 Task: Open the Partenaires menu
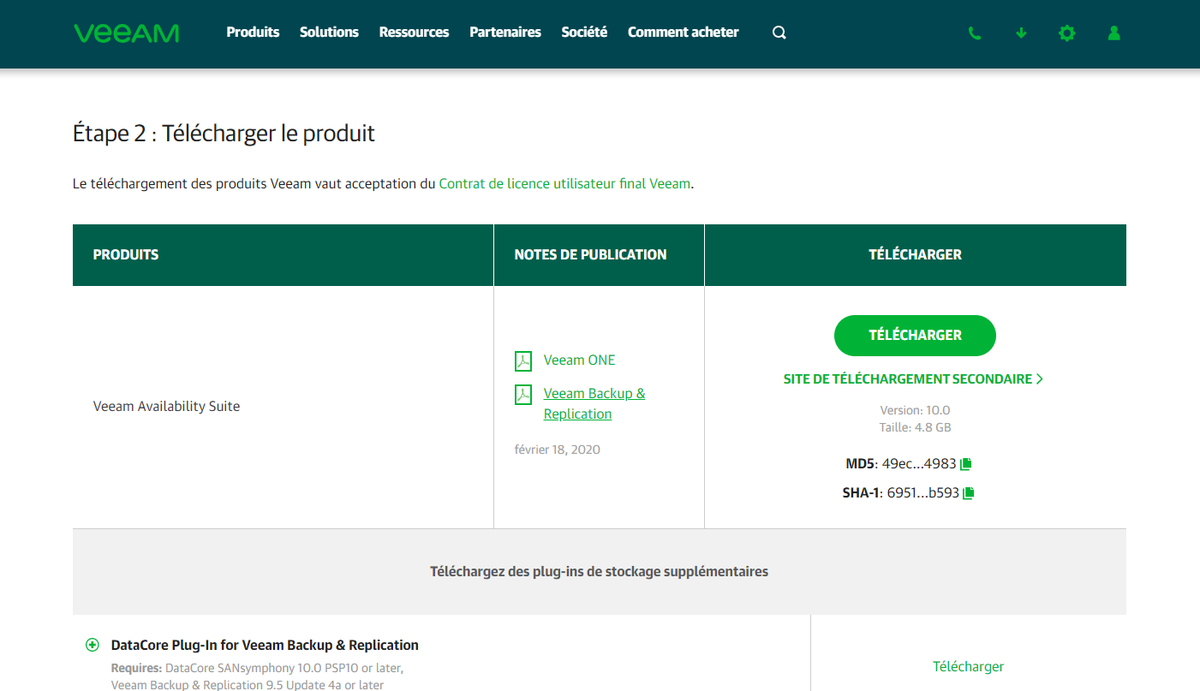click(505, 32)
